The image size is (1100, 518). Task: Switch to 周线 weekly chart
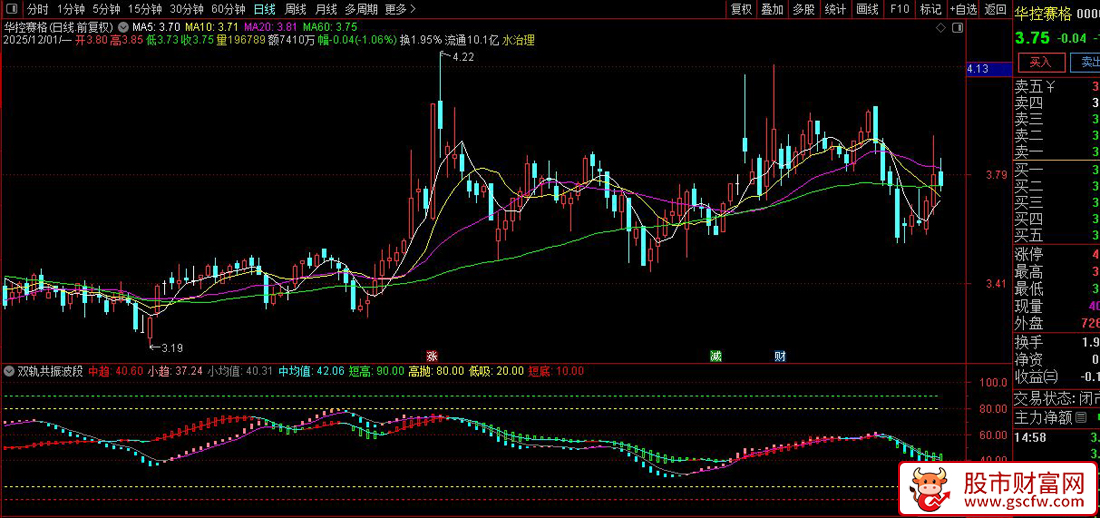[295, 9]
